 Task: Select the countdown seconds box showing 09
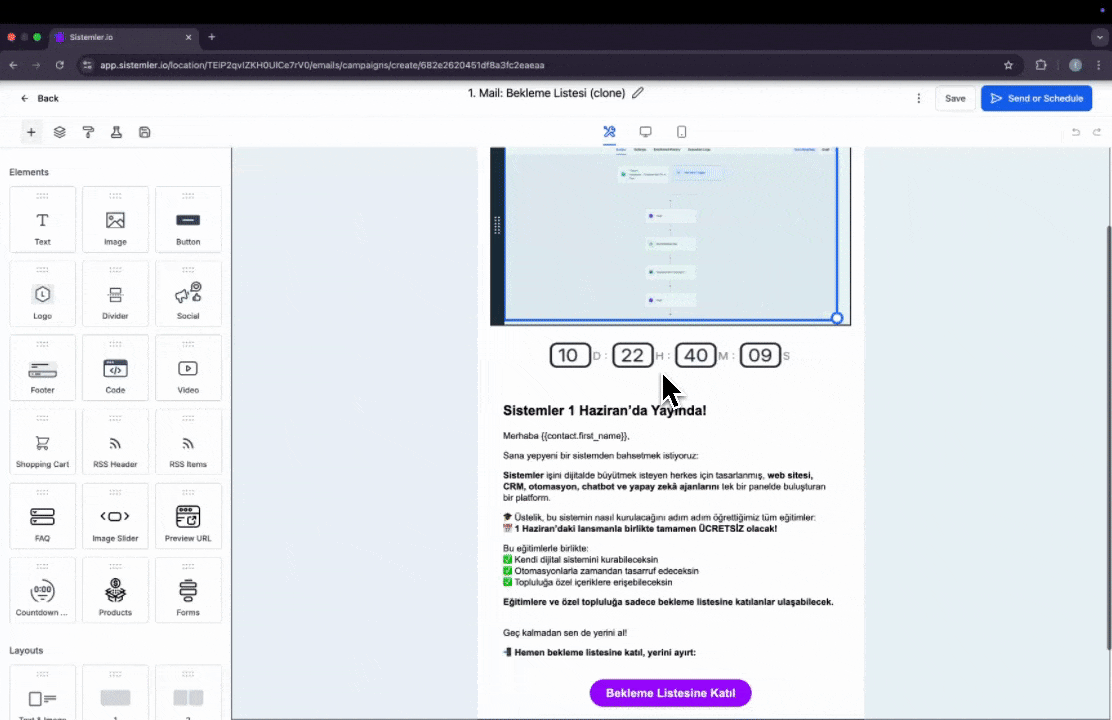tap(760, 355)
